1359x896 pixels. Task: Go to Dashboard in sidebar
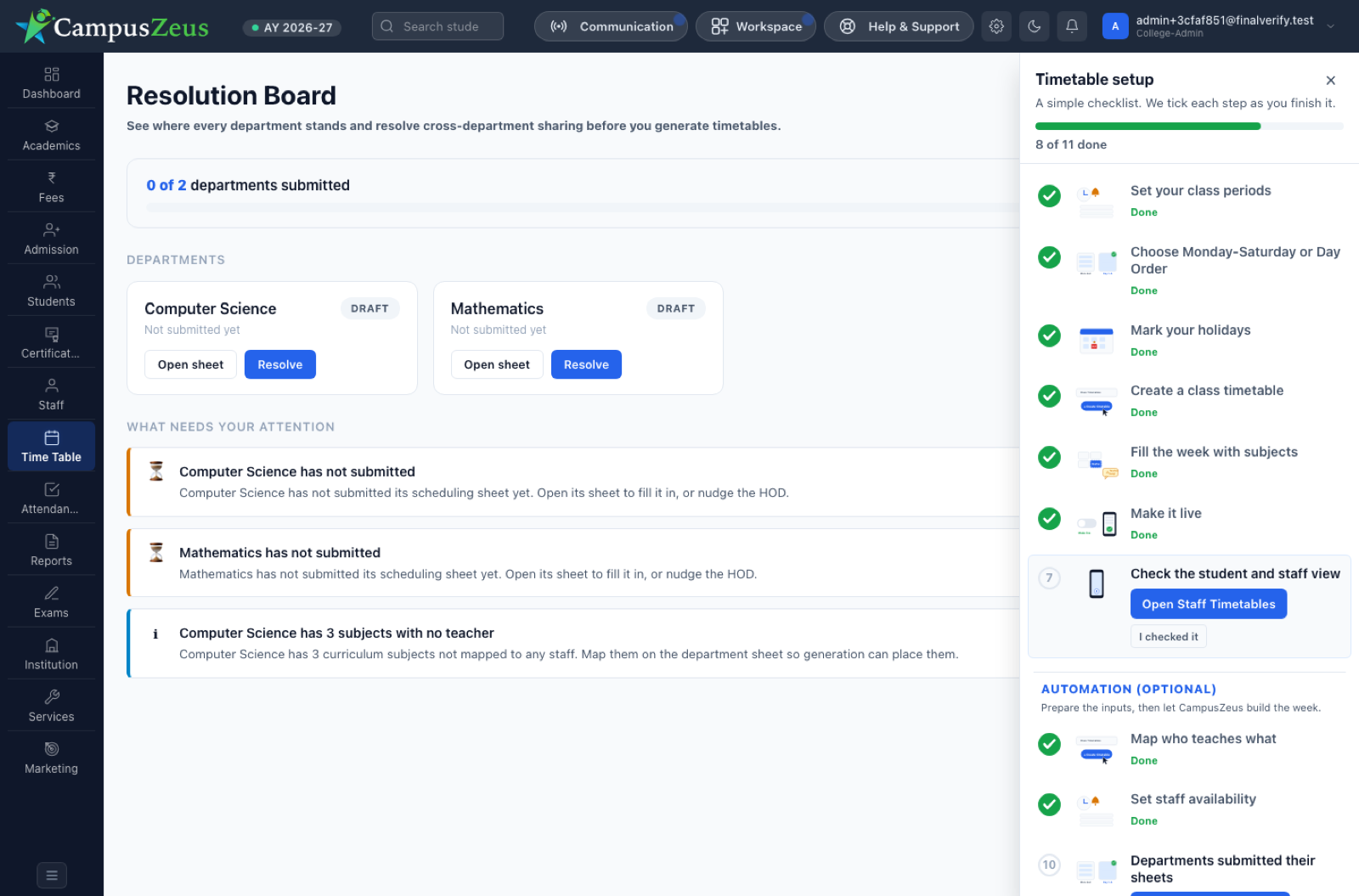point(52,83)
